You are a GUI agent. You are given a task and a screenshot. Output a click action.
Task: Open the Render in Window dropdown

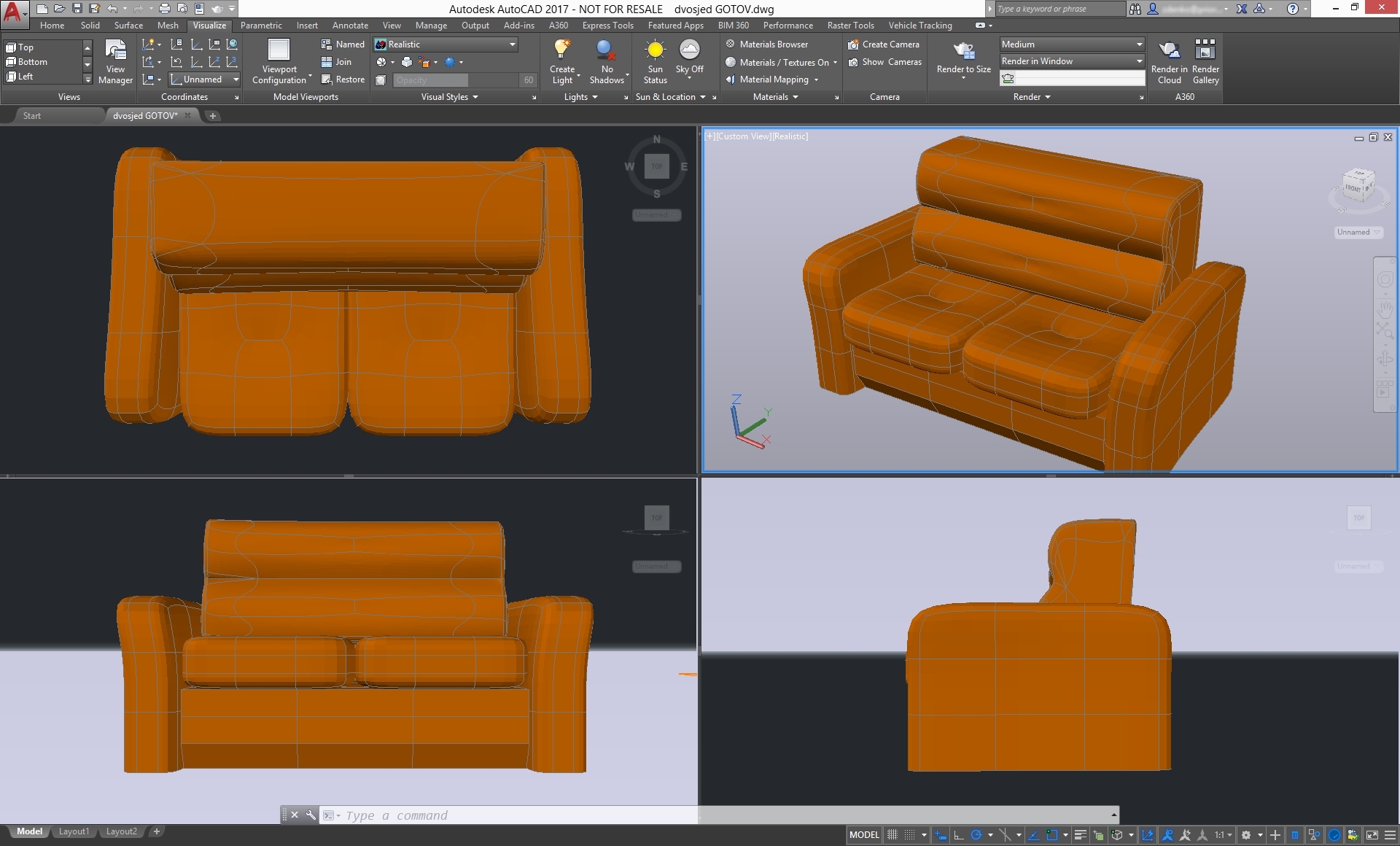(x=1139, y=61)
